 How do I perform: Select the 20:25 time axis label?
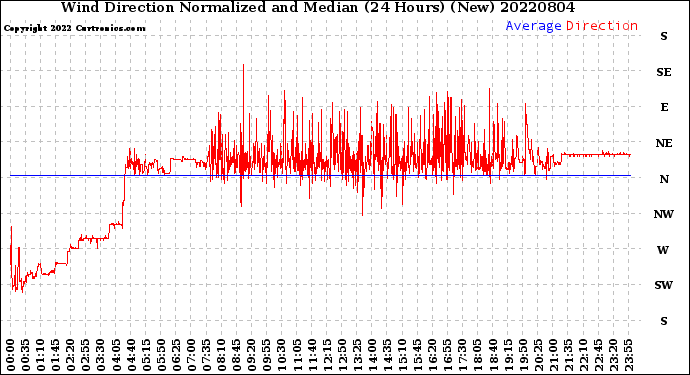538,355
